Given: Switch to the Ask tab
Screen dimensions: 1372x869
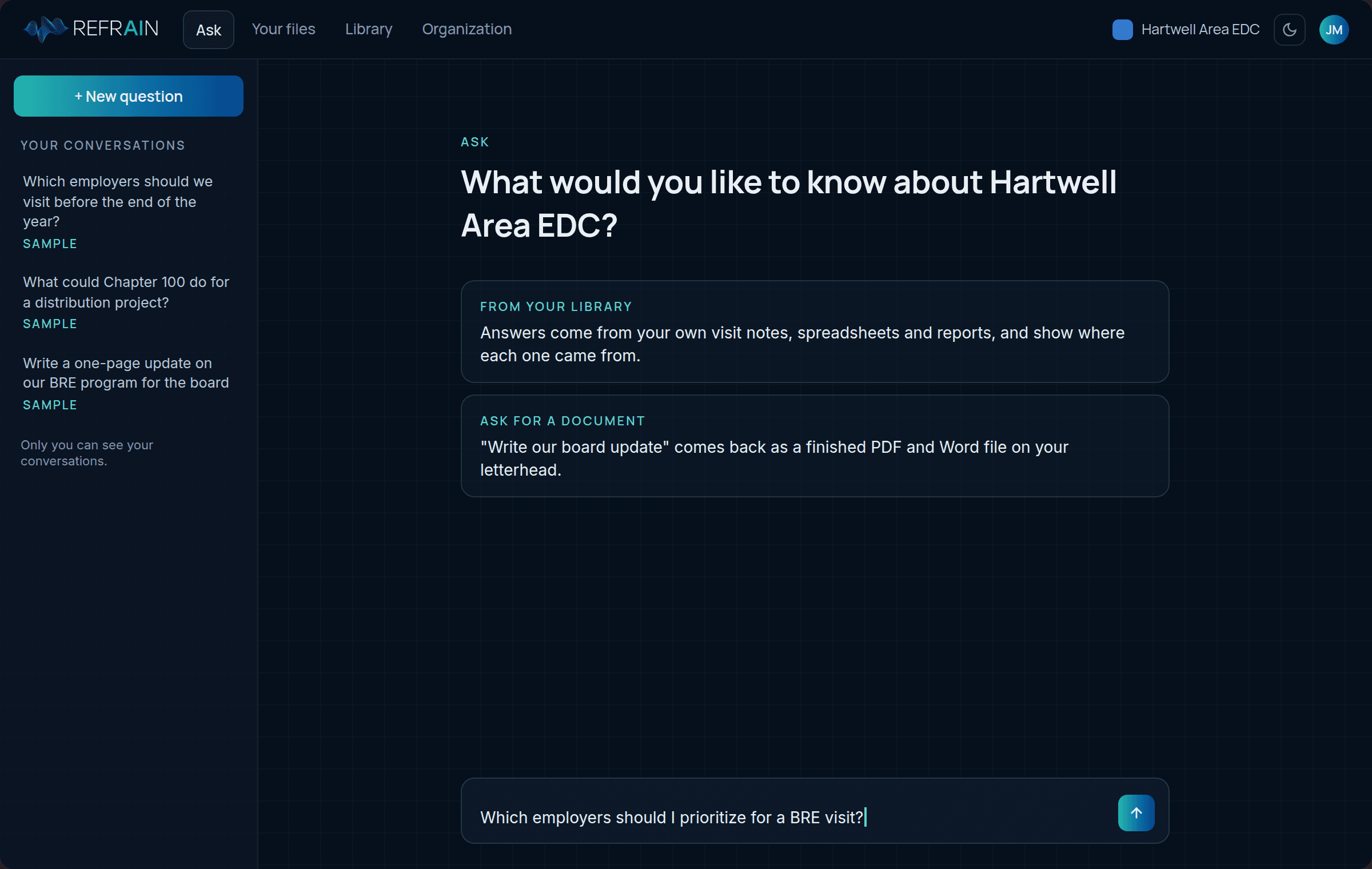Looking at the screenshot, I should point(208,30).
